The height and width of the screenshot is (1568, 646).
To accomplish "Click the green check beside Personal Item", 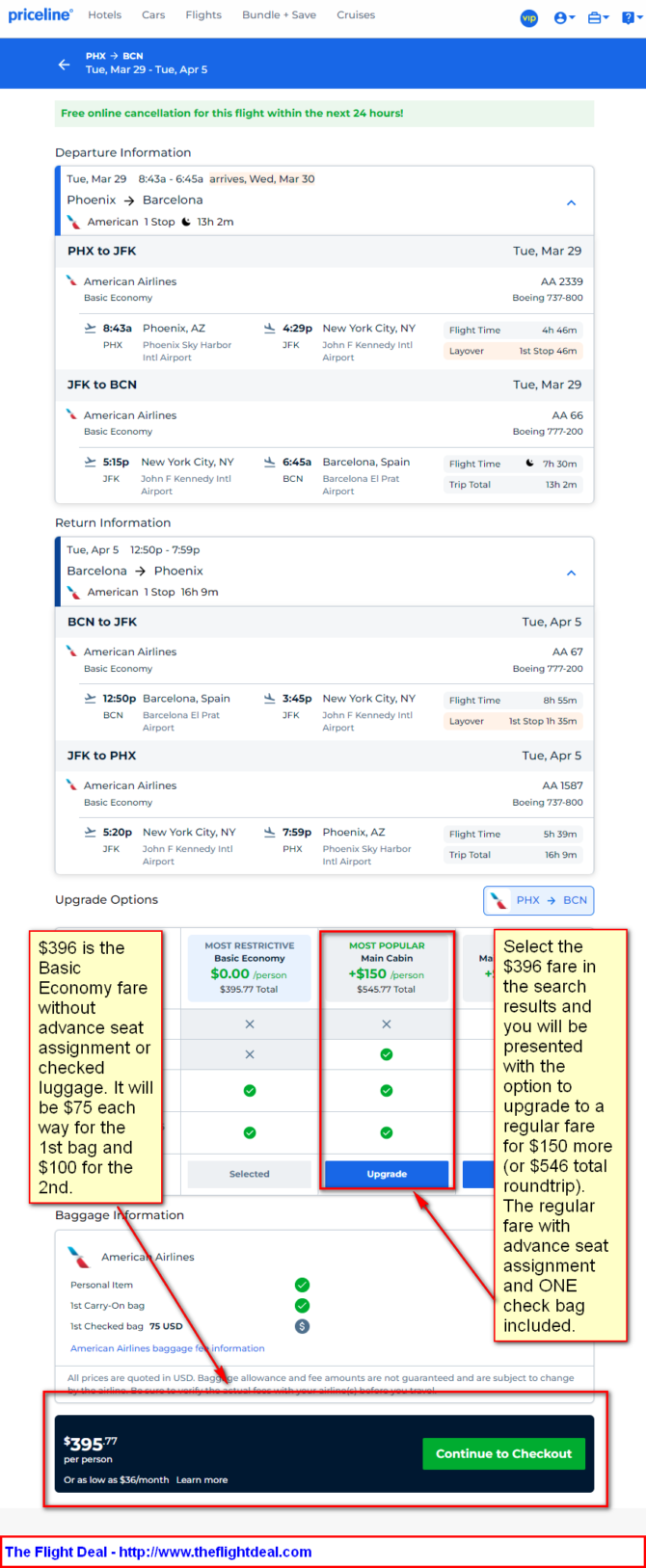I will pos(302,1285).
